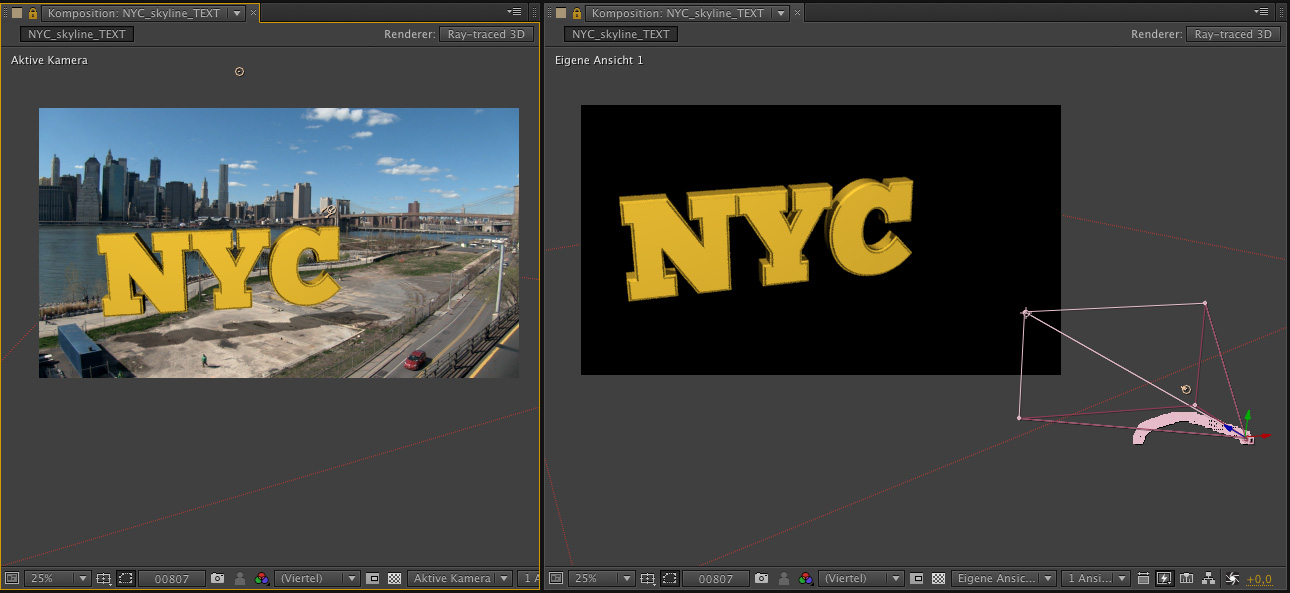Click the exposure value +0,0
This screenshot has width=1290, height=593.
coord(1259,578)
